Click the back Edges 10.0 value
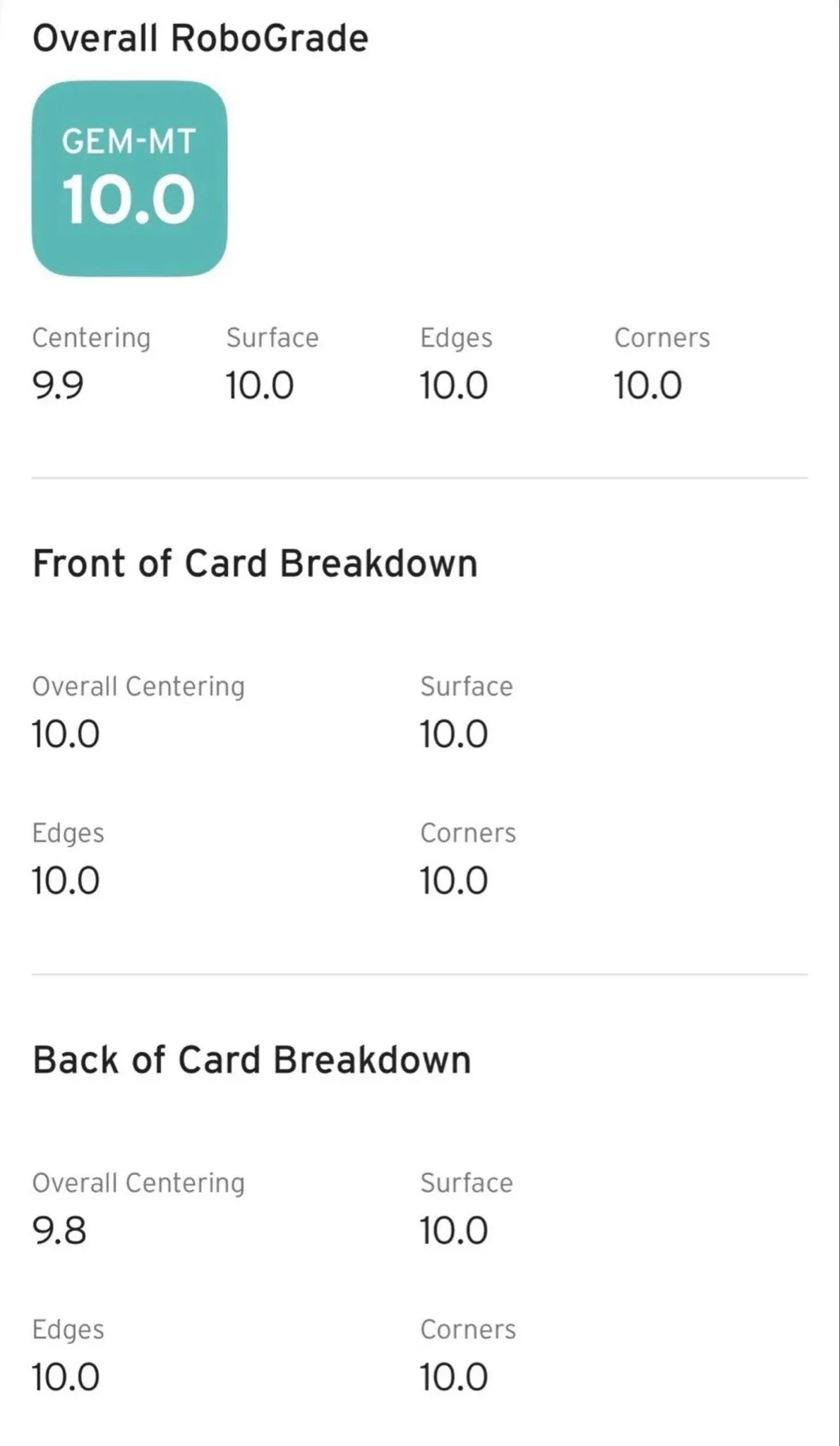The height and width of the screenshot is (1446, 840). pyautogui.click(x=66, y=1377)
